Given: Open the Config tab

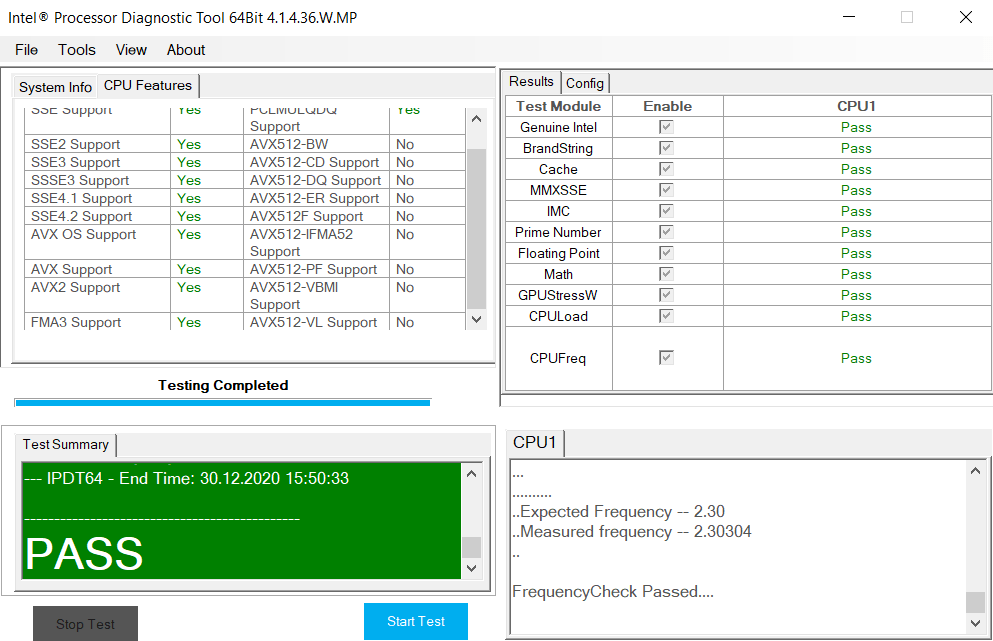Looking at the screenshot, I should coord(585,83).
